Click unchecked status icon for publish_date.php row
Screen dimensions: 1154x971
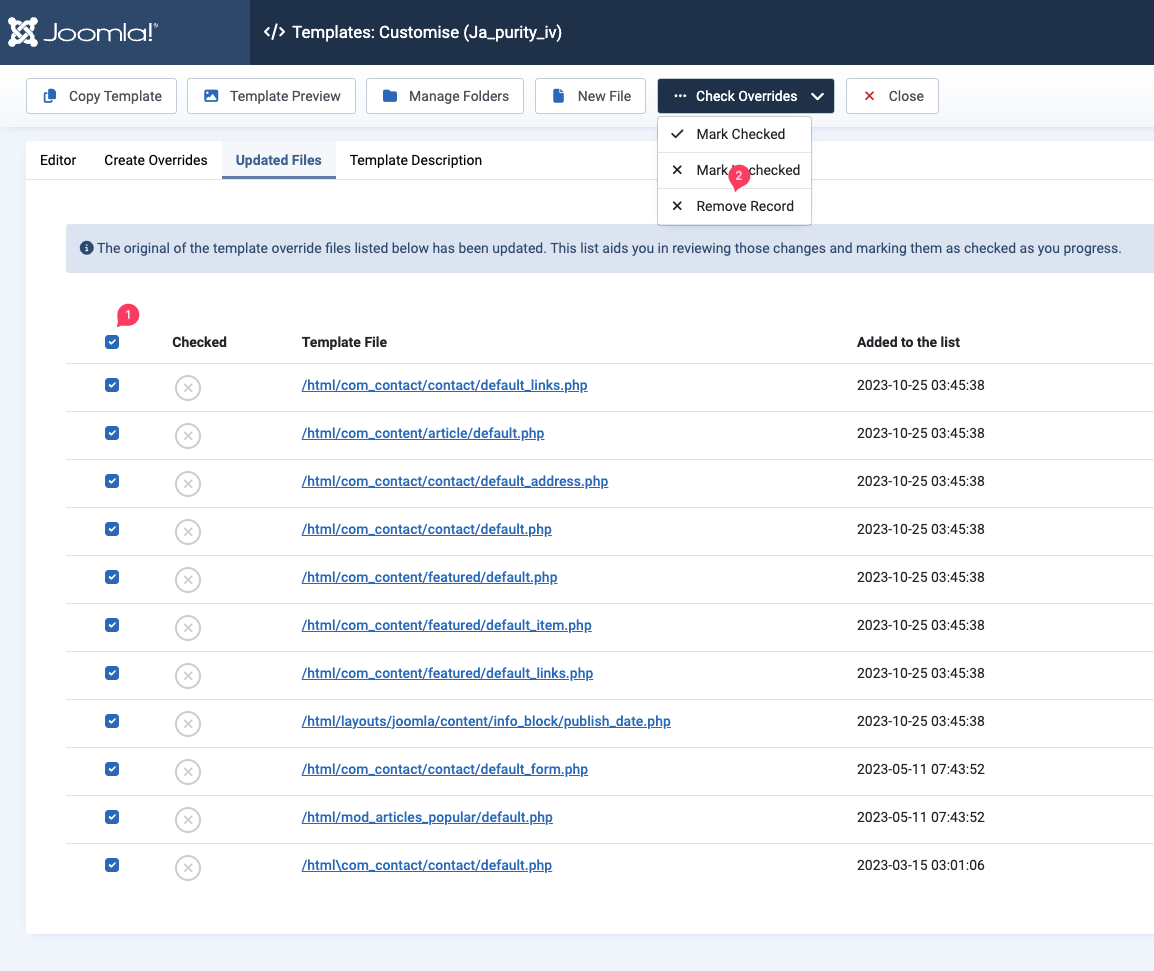click(x=187, y=723)
